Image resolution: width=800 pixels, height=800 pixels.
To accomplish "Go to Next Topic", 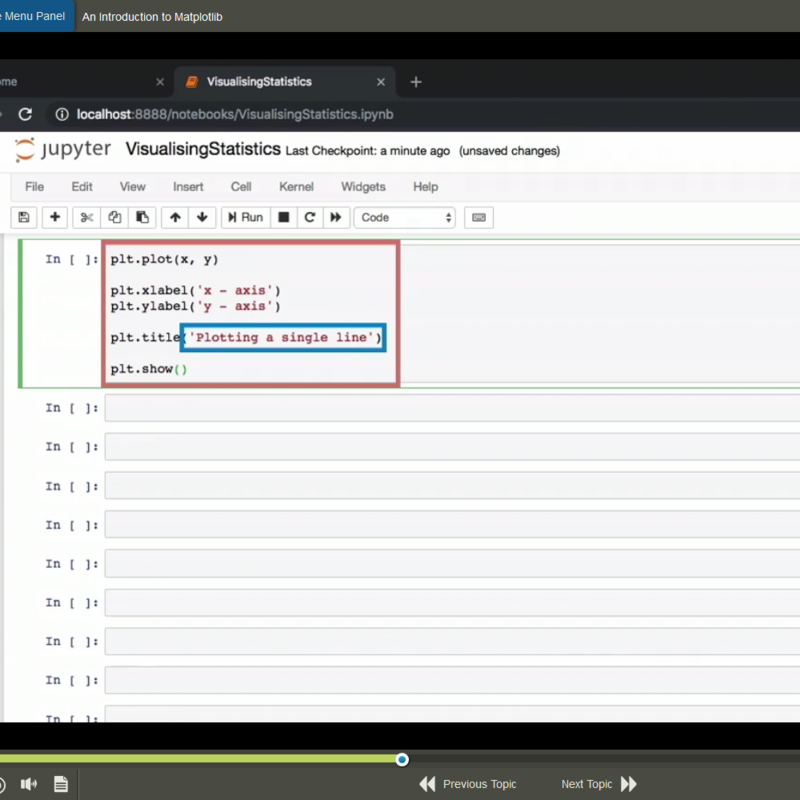I will pyautogui.click(x=599, y=784).
